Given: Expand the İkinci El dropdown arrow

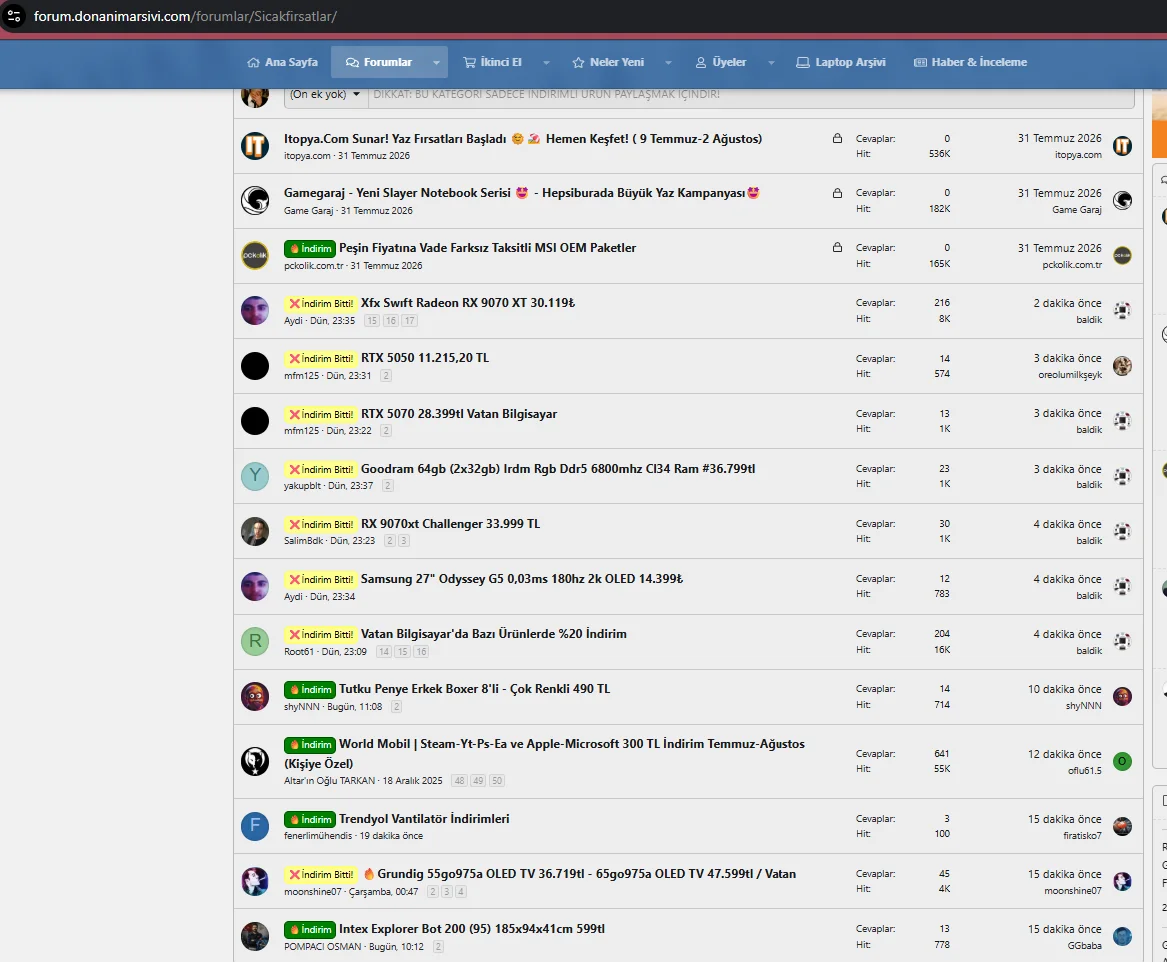Looking at the screenshot, I should (x=546, y=62).
